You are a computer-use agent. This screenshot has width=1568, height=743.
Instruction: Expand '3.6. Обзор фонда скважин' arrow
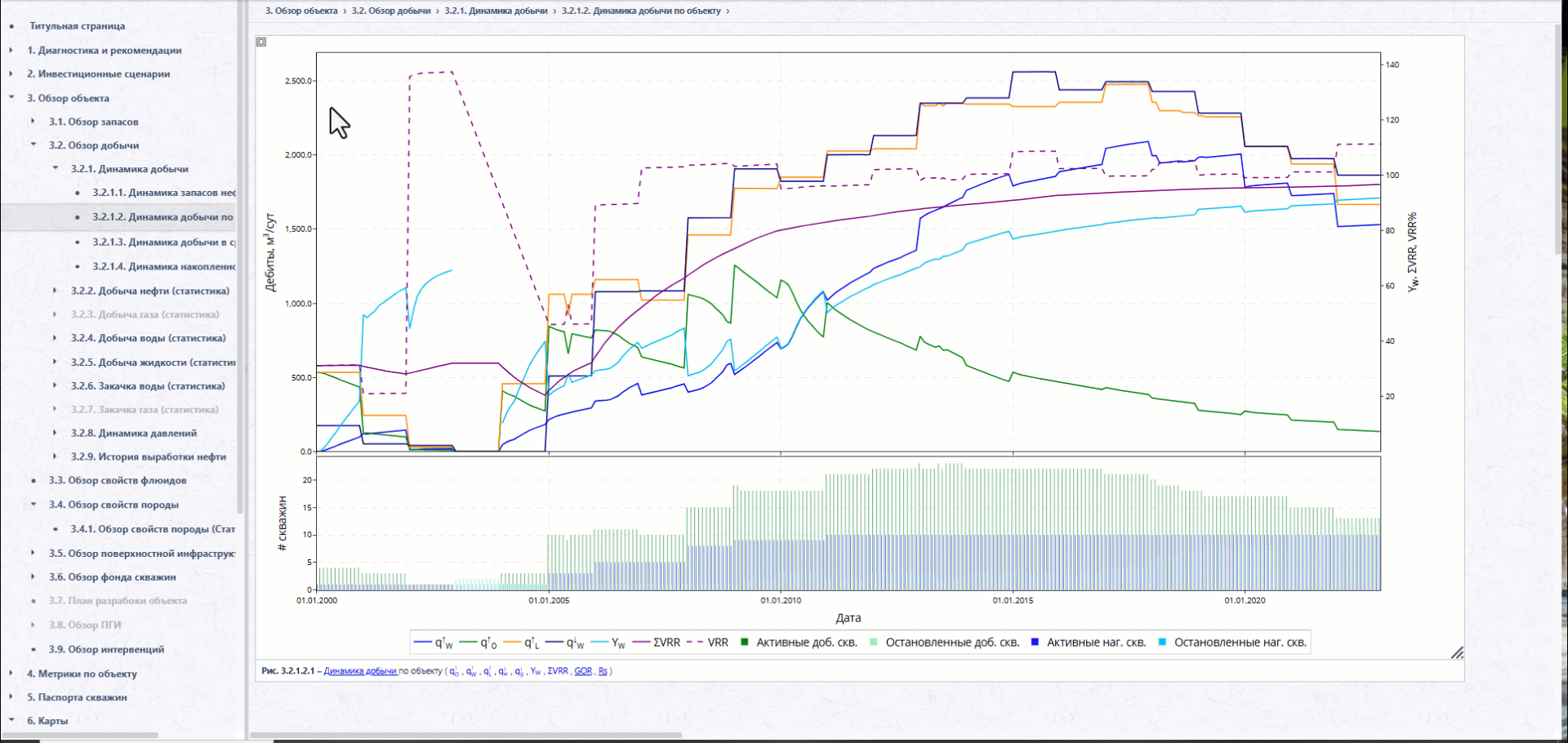click(33, 576)
